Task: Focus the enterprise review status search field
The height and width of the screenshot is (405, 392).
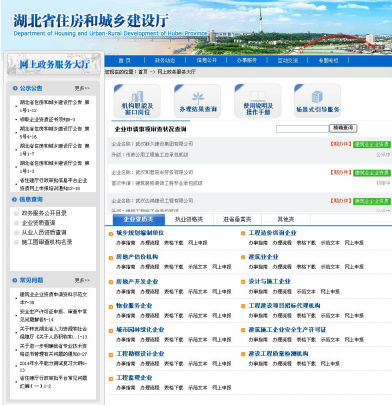Action: (302, 129)
